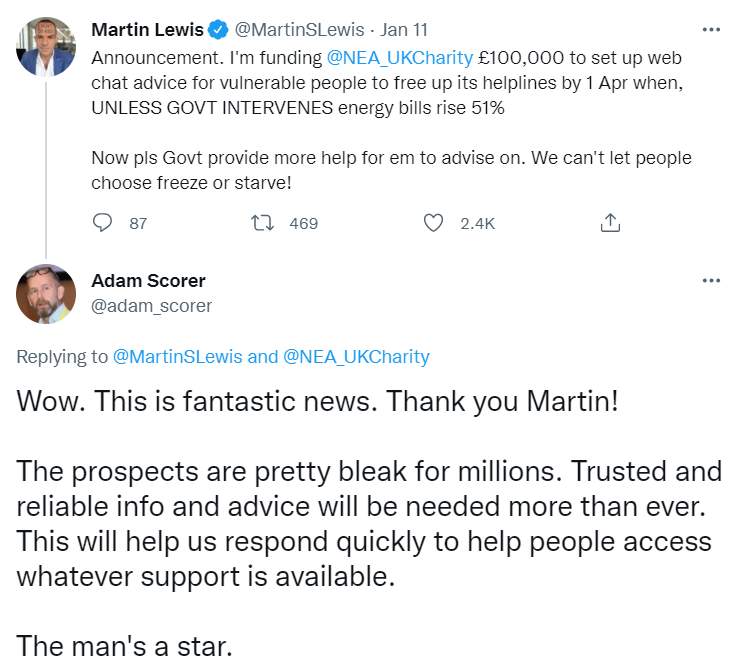Viewport: 736px width, 670px height.
Task: Click @MartinSLewis in the Replying to line
Action: click(177, 356)
